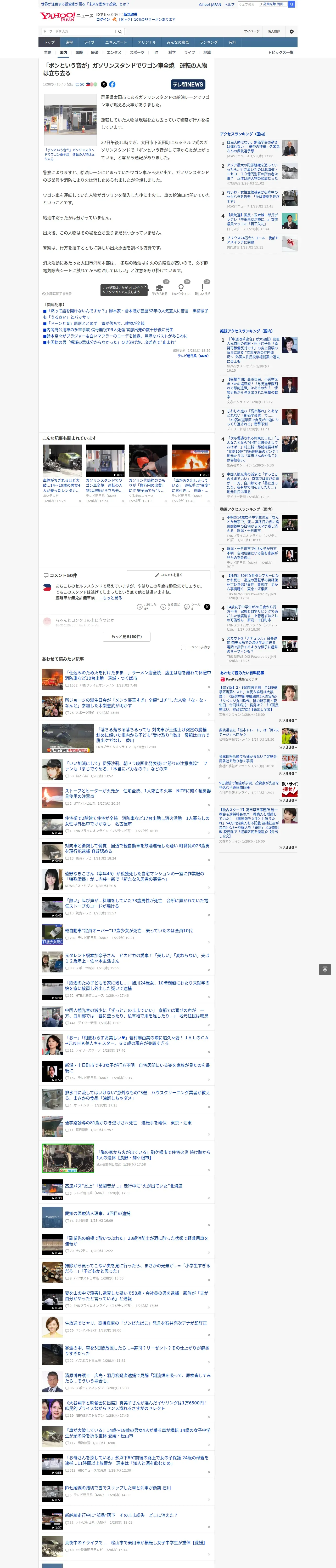
Task: Open related article 内閣府公用車の多重事故
Action: (x=109, y=329)
